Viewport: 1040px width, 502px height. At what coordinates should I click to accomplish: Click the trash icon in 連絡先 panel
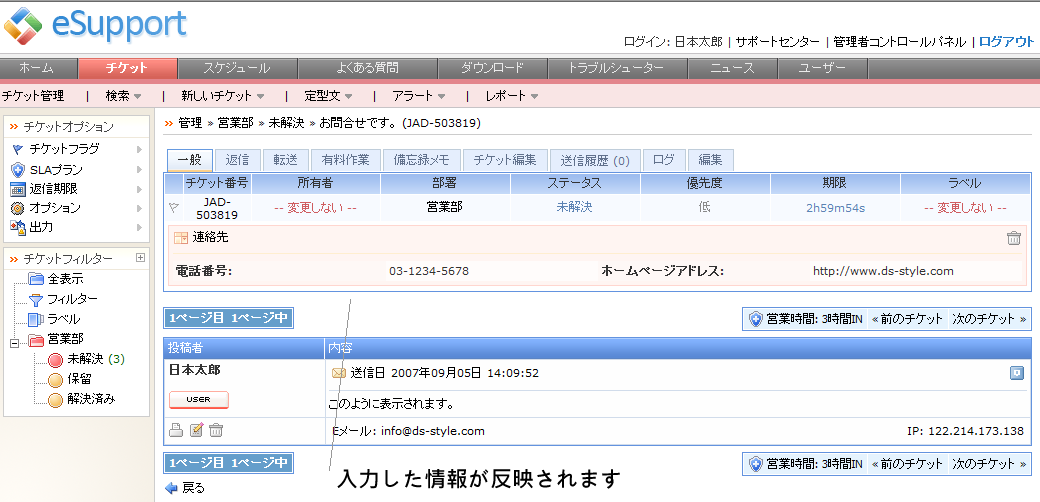(x=1013, y=238)
